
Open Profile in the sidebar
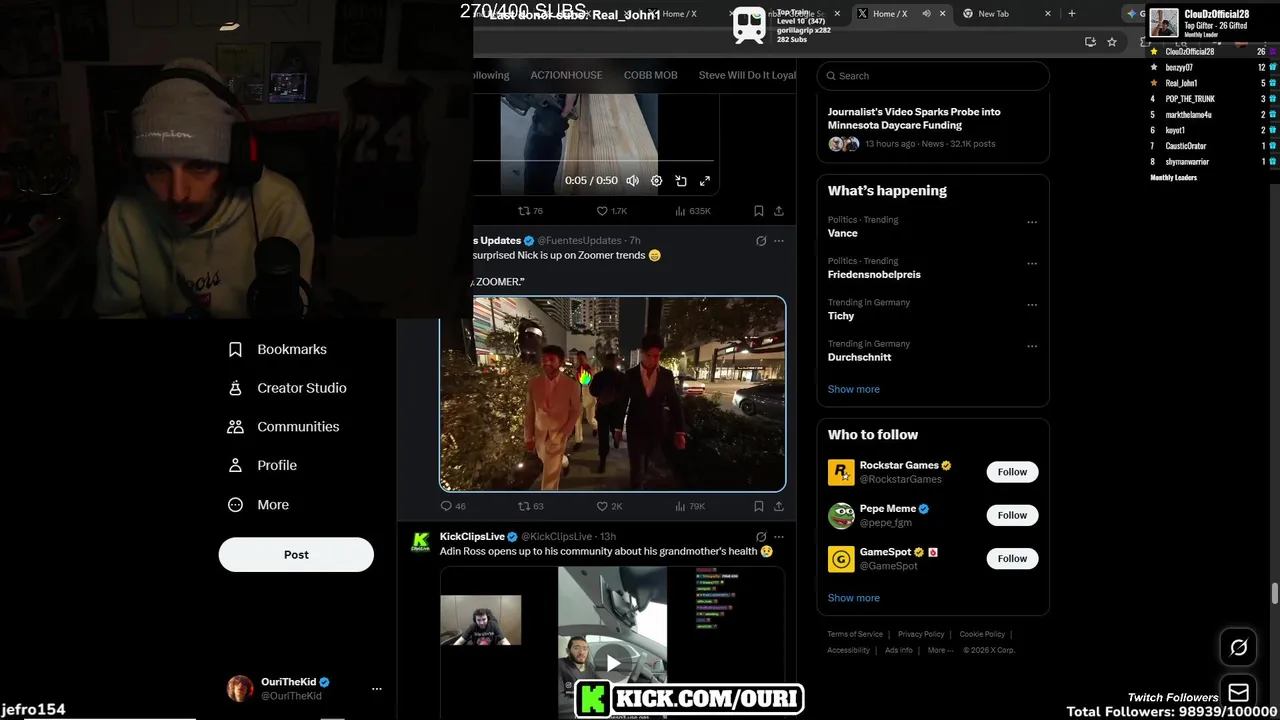point(262,465)
